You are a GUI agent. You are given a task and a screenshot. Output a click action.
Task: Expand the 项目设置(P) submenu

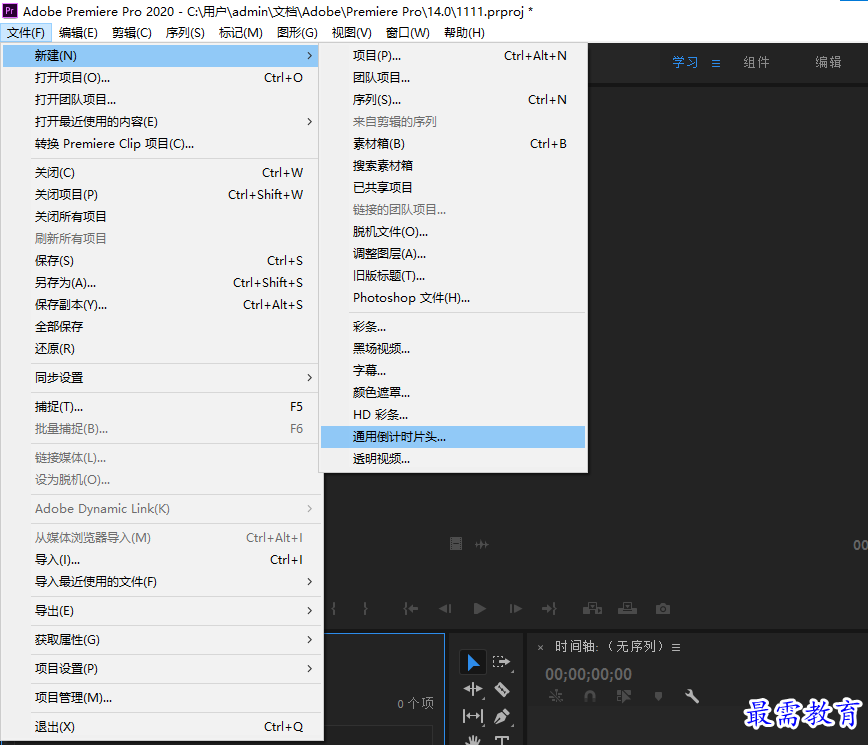(161, 669)
